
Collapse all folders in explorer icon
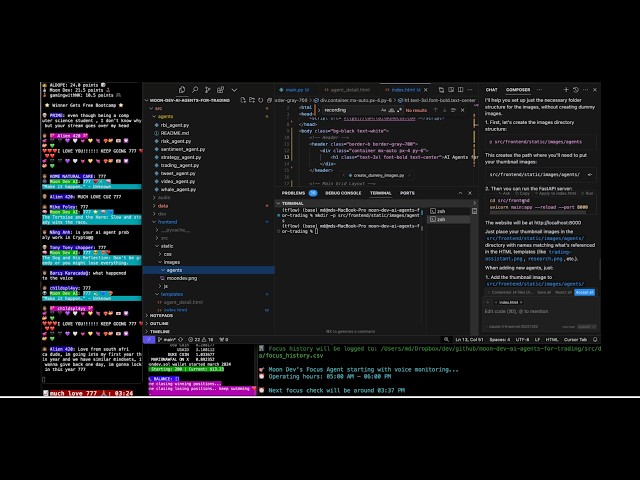point(269,100)
